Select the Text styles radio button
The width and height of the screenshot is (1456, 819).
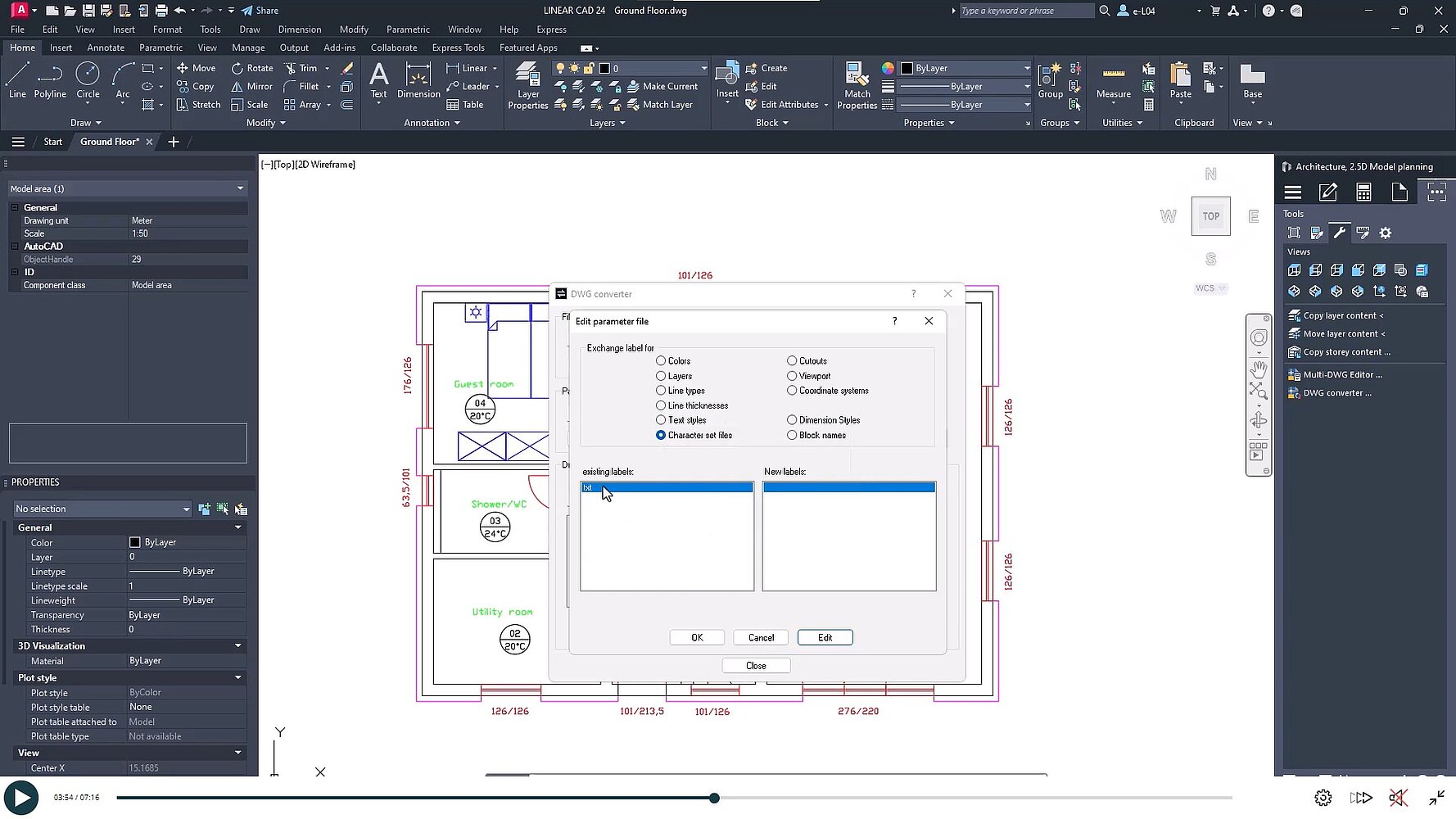(661, 420)
